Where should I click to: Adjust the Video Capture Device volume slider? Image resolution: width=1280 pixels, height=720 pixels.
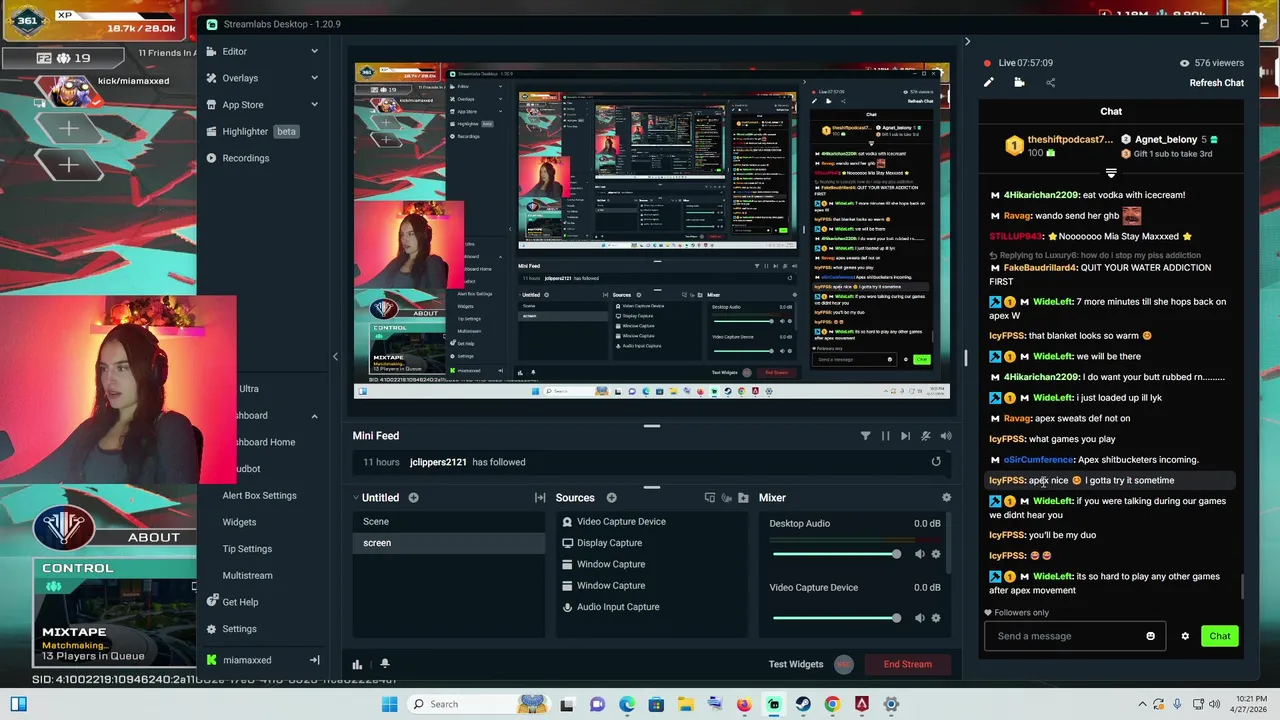[836, 618]
